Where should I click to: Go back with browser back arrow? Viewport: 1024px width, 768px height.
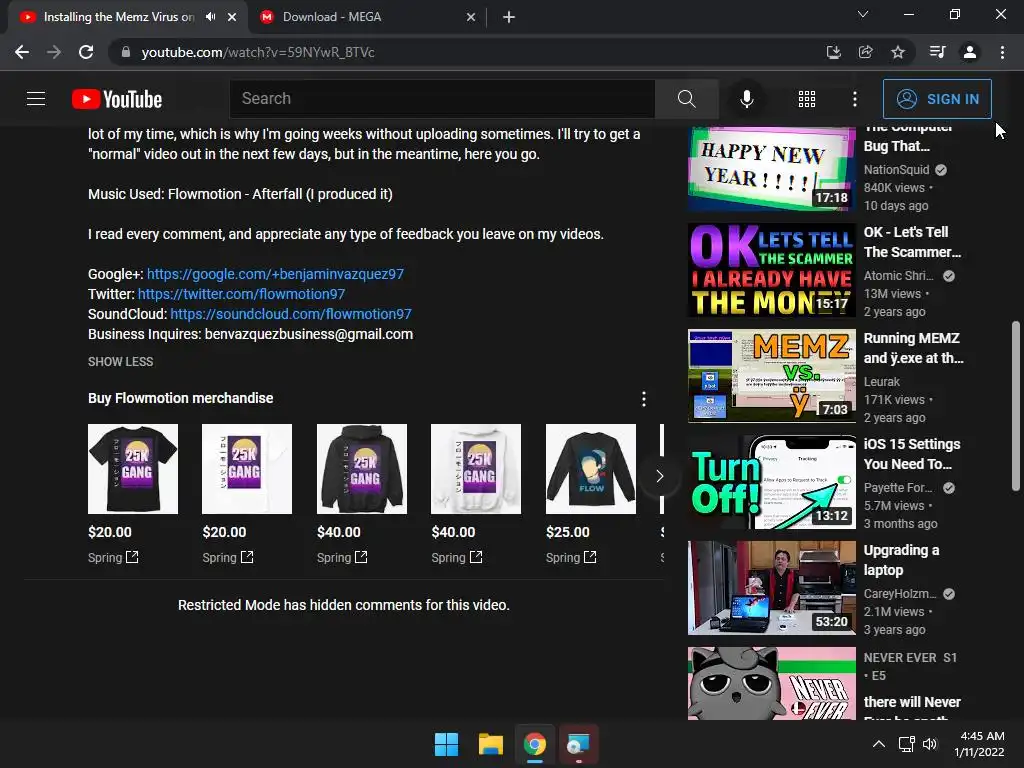point(22,52)
